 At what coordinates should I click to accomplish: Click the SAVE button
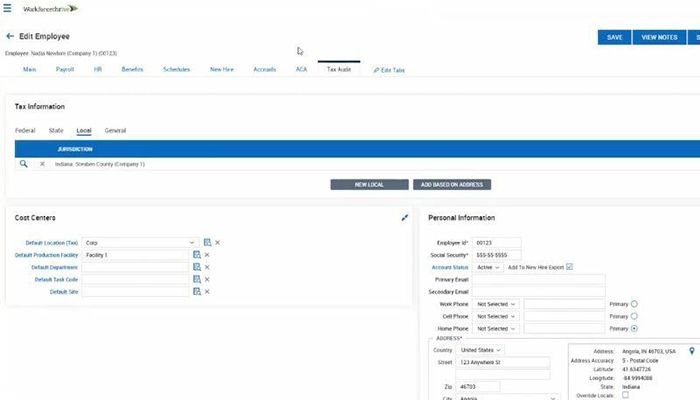(x=614, y=37)
